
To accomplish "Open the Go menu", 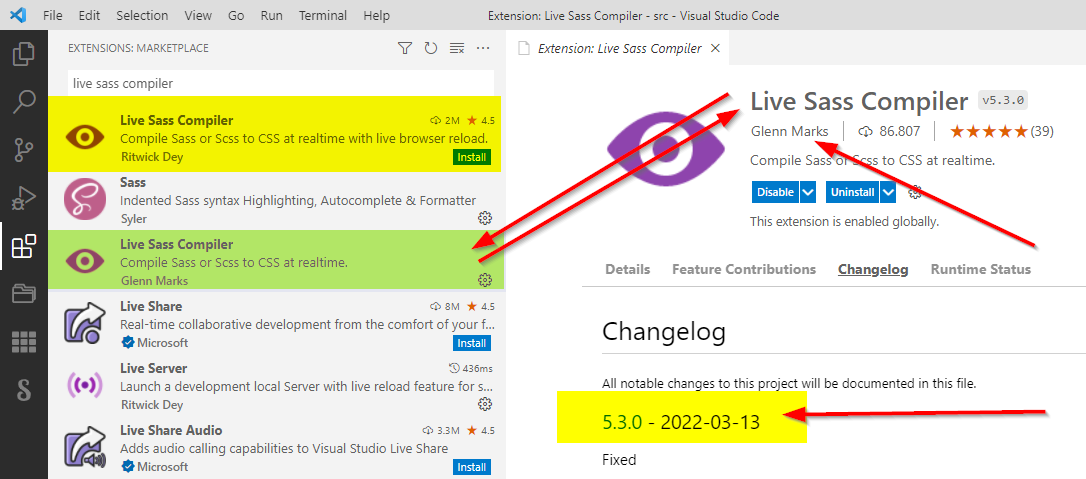I will (x=236, y=15).
